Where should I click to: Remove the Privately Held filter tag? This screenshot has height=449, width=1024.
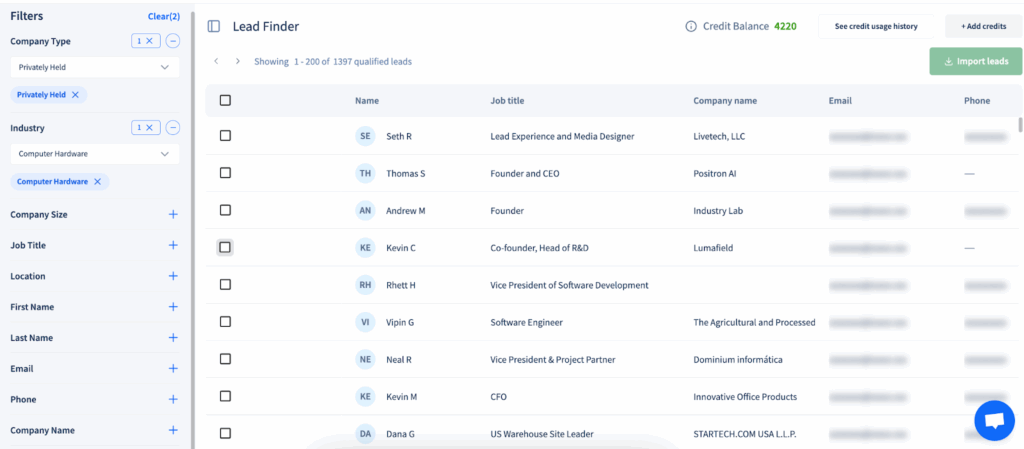[x=75, y=94]
